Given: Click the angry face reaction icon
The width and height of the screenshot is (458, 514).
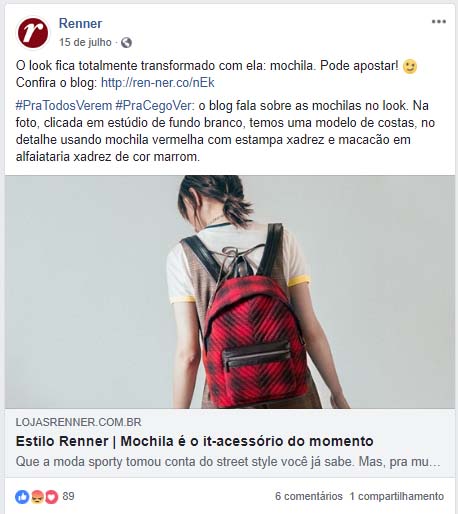Looking at the screenshot, I should [x=37, y=497].
